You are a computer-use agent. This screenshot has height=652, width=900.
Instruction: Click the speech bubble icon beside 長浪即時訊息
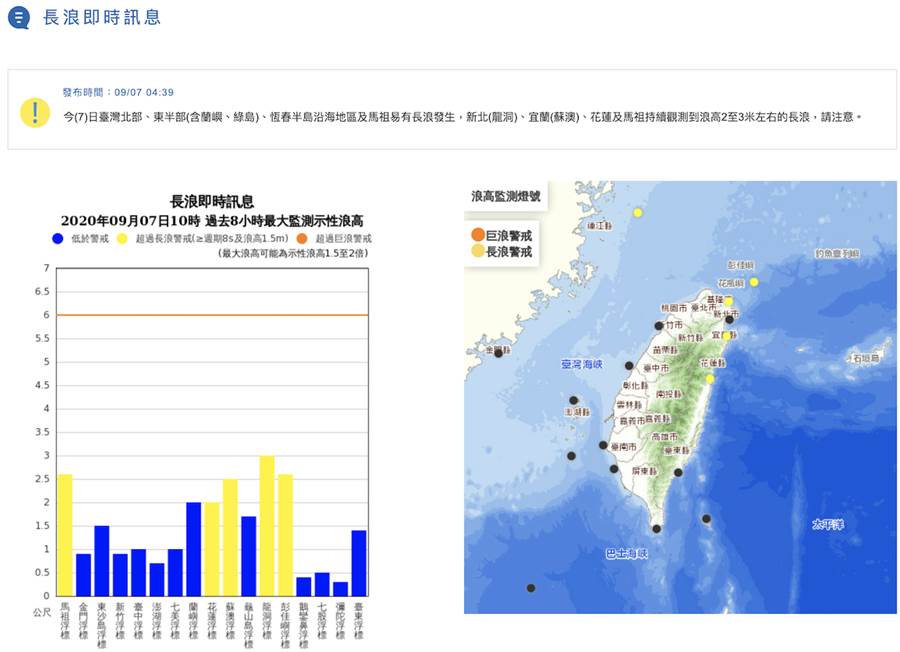[x=19, y=18]
